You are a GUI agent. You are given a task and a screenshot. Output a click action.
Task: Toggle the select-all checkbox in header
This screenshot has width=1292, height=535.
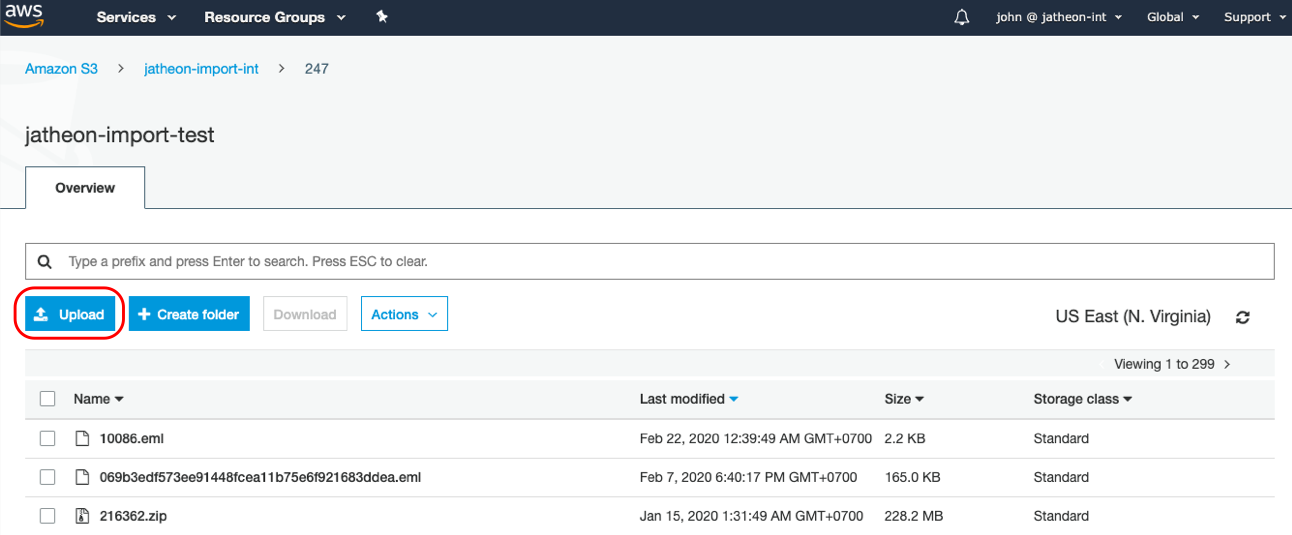click(x=47, y=399)
